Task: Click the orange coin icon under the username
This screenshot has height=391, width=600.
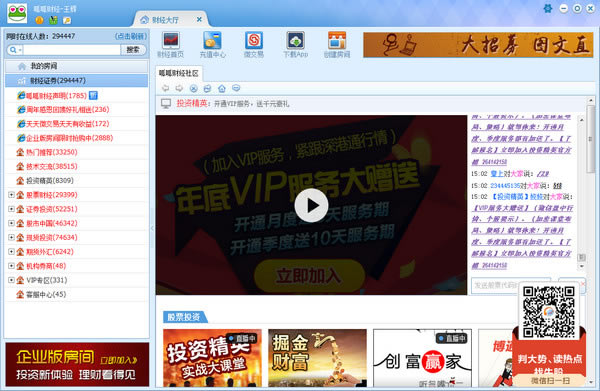Action: click(39, 20)
